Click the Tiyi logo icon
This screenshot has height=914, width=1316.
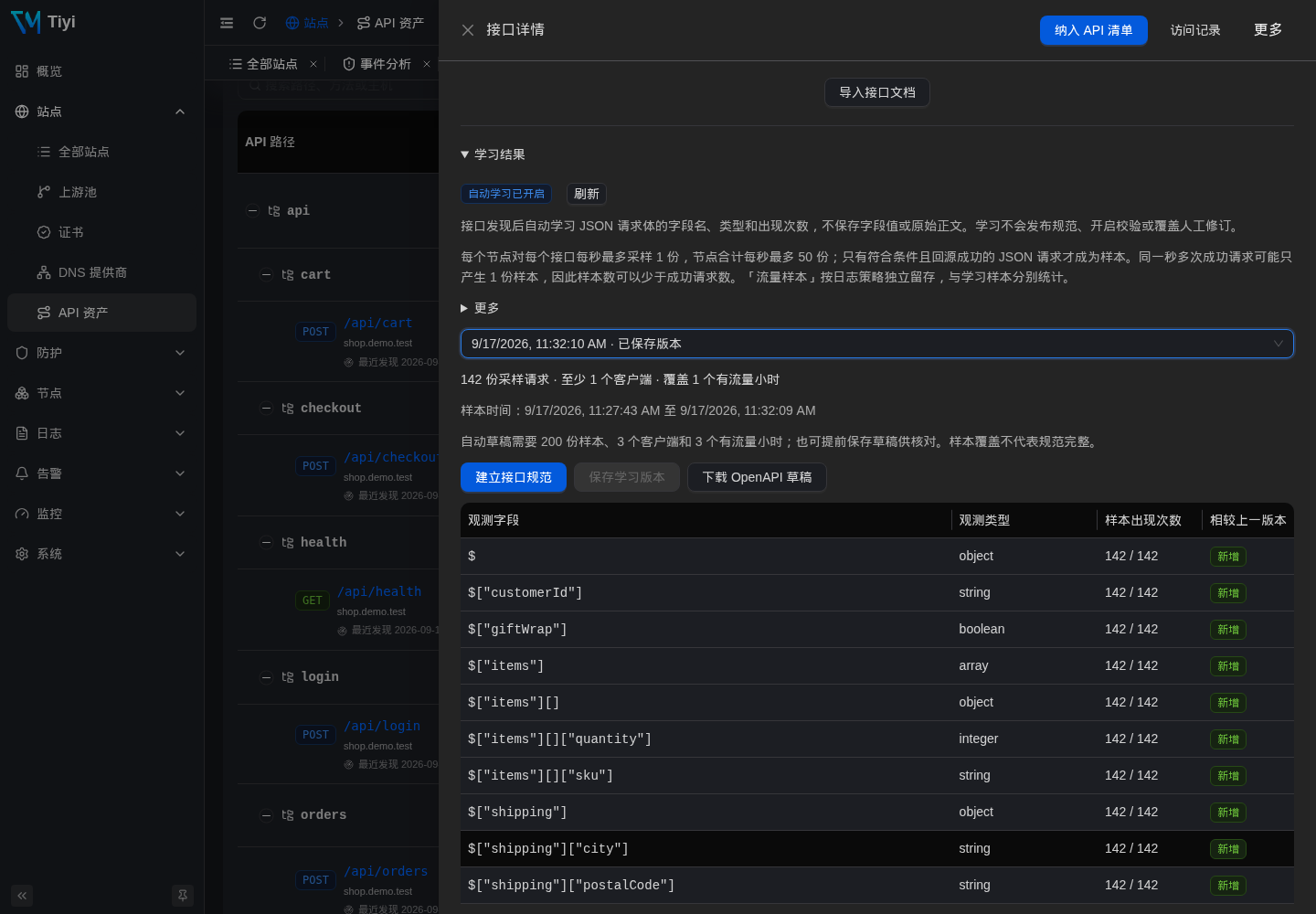tap(26, 22)
